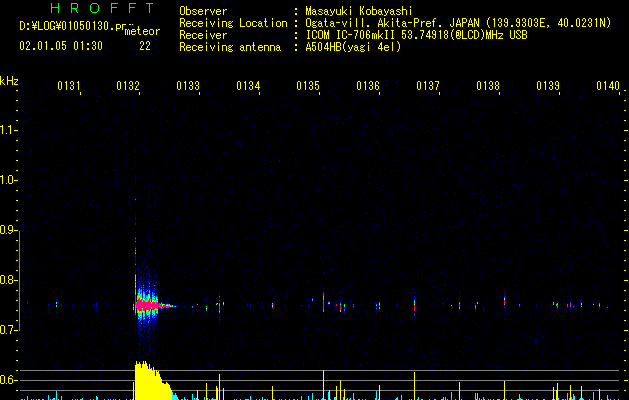Image resolution: width=629 pixels, height=400 pixels.
Task: Click the 0.7 kHz frequency label
Action: click(x=8, y=330)
